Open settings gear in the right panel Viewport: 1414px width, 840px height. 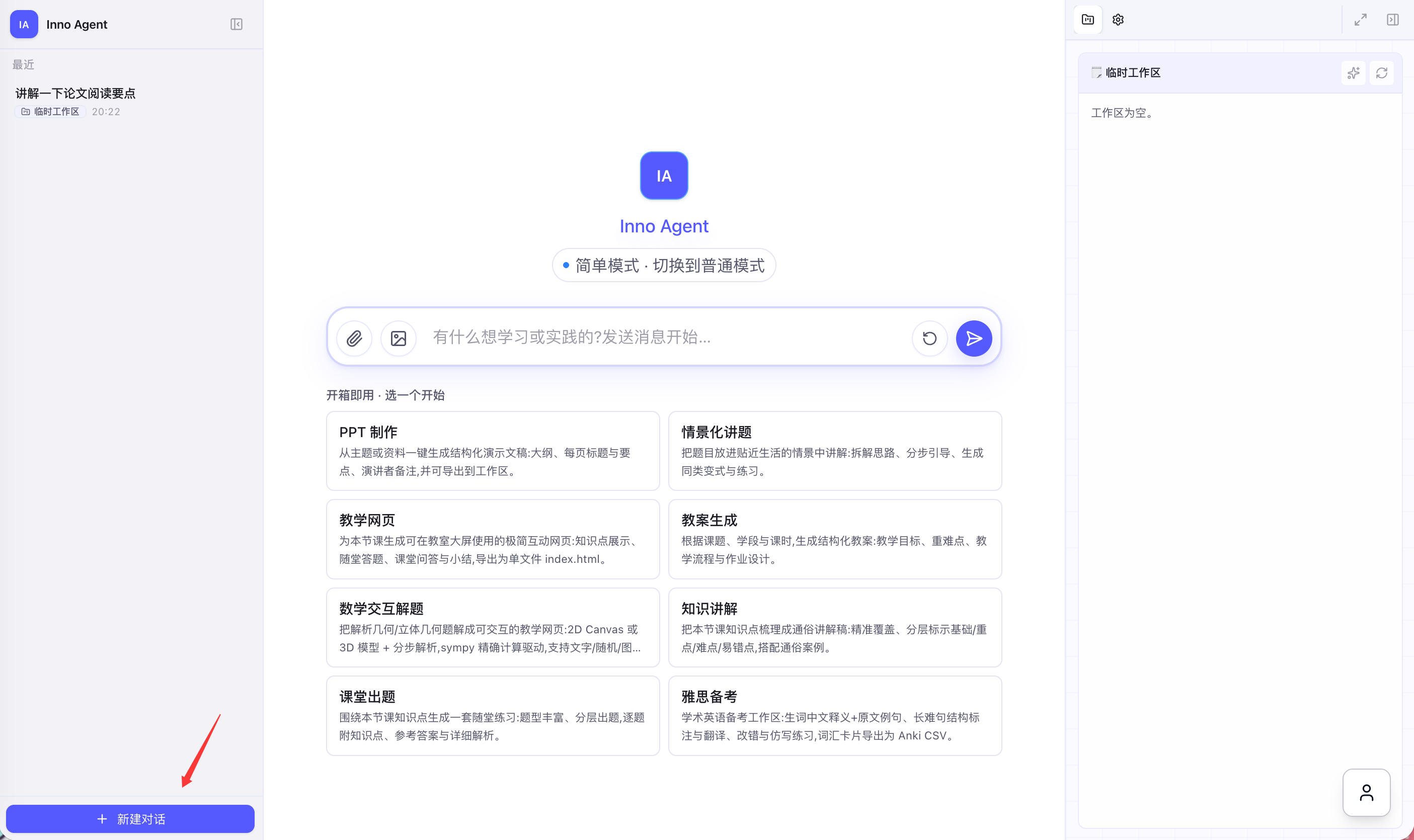(1117, 20)
